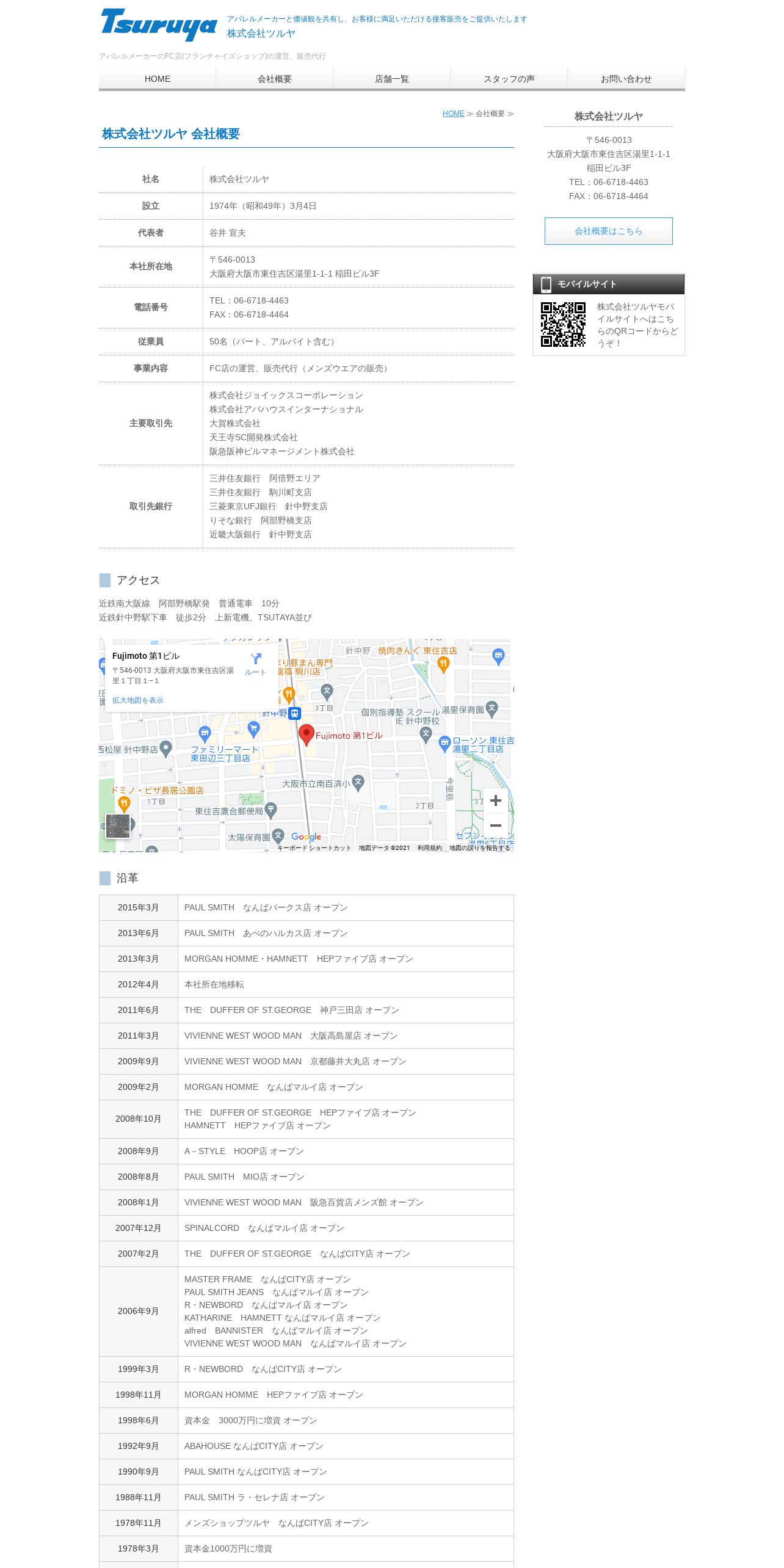The height and width of the screenshot is (1568, 784).
Task: Select the 本社所在地移転 history entry
Action: coord(214,984)
